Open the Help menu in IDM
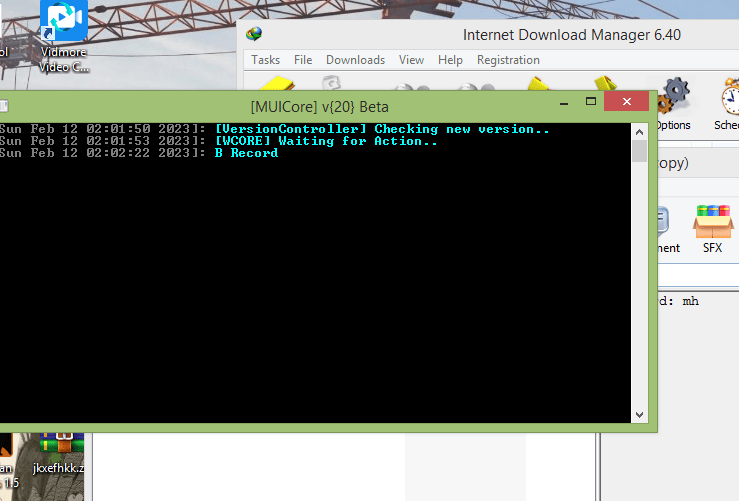The width and height of the screenshot is (739, 501). tap(450, 60)
